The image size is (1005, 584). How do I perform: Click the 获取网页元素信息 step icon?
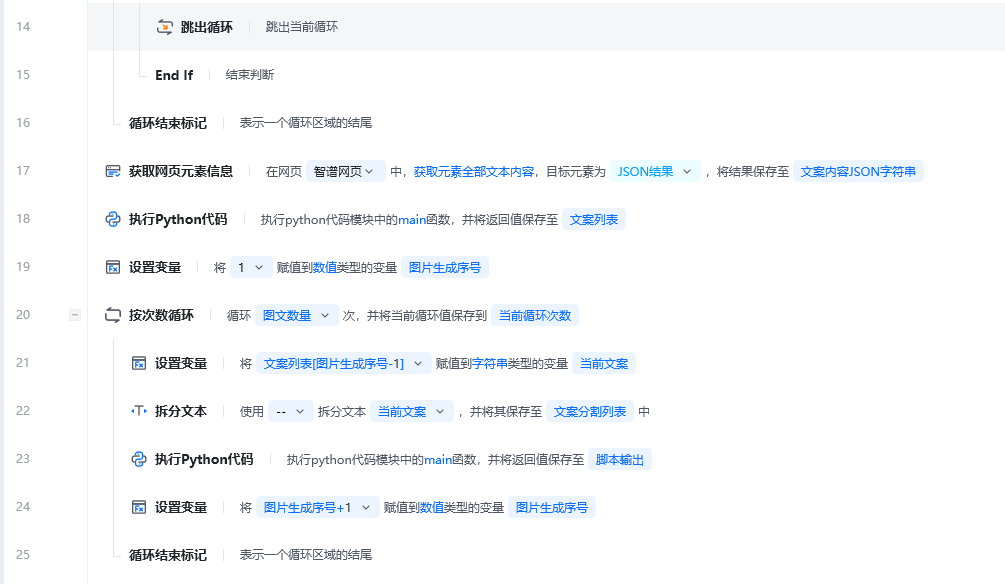(113, 171)
